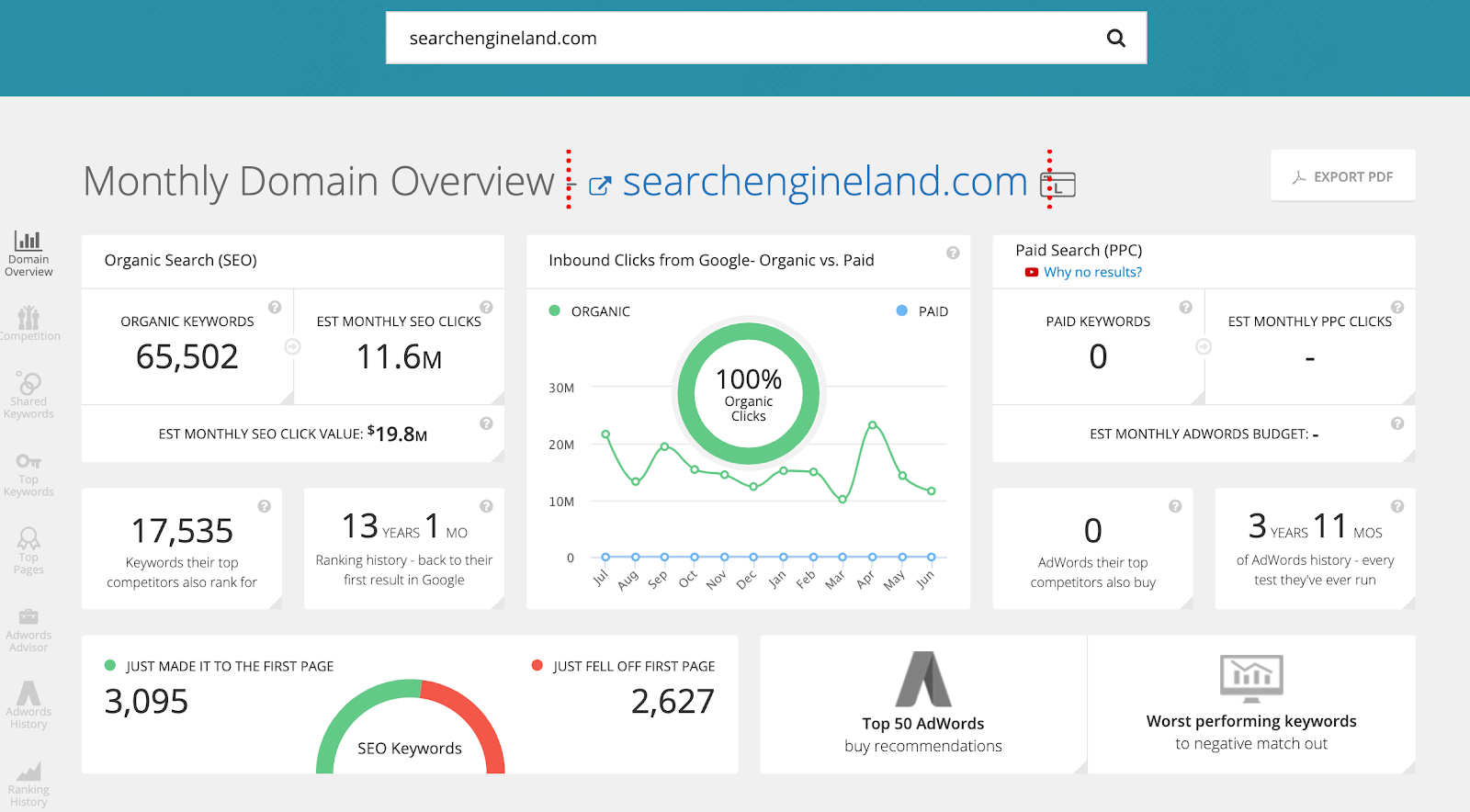Click the 13 Years 1 Mo ranking history

point(404,526)
